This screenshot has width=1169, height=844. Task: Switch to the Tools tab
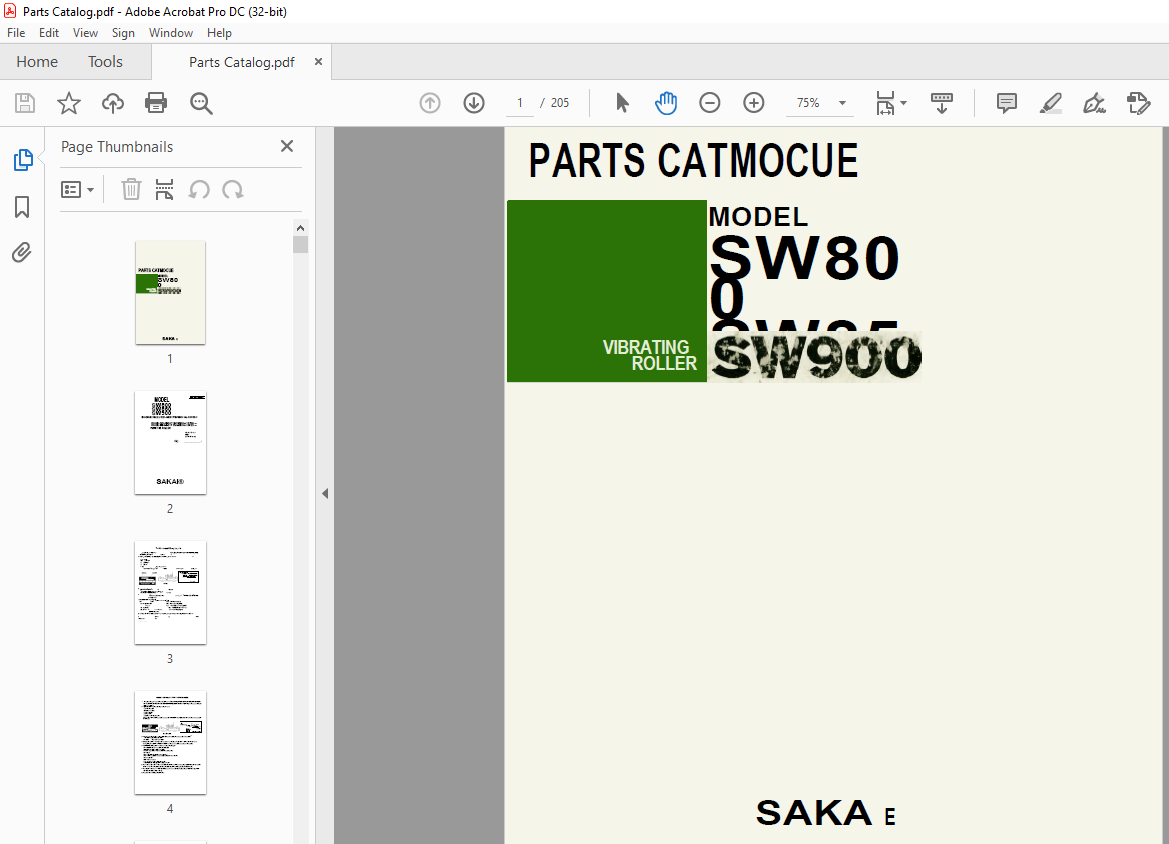[x=105, y=62]
